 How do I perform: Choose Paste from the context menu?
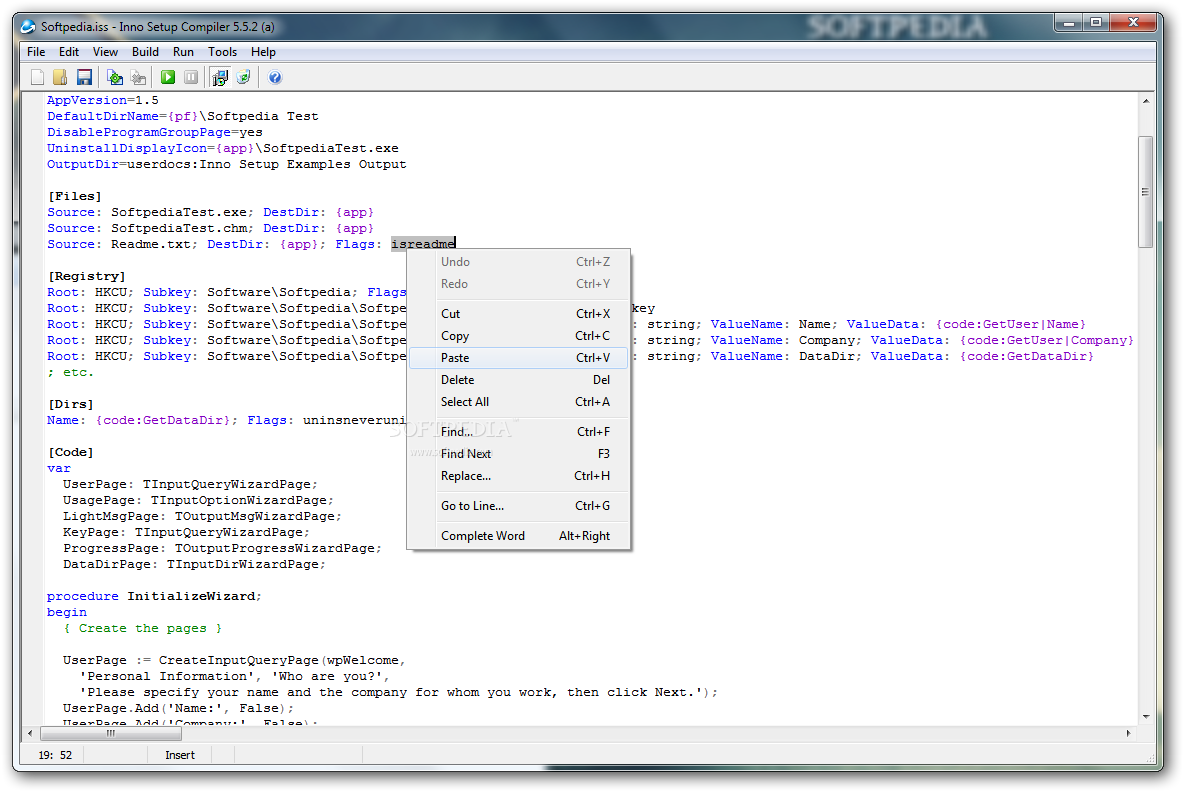[x=518, y=358]
